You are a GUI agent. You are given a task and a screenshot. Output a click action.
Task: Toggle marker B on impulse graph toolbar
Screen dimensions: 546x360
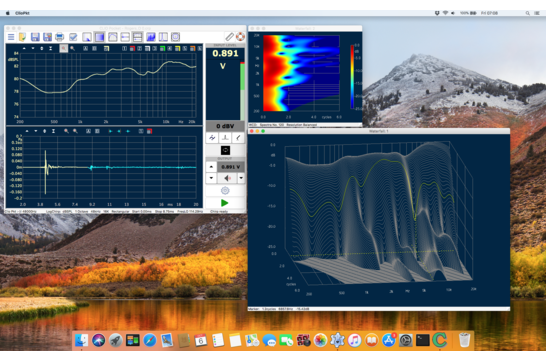(x=97, y=131)
